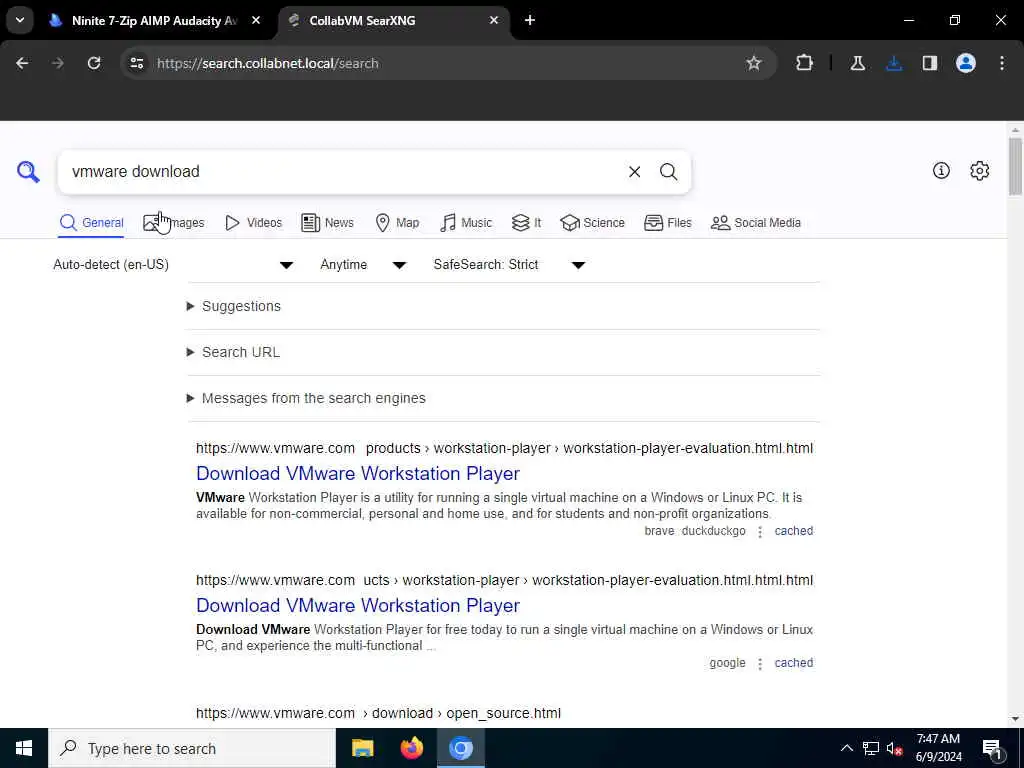The height and width of the screenshot is (768, 1024).
Task: Expand the Suggestions section
Action: (x=234, y=306)
